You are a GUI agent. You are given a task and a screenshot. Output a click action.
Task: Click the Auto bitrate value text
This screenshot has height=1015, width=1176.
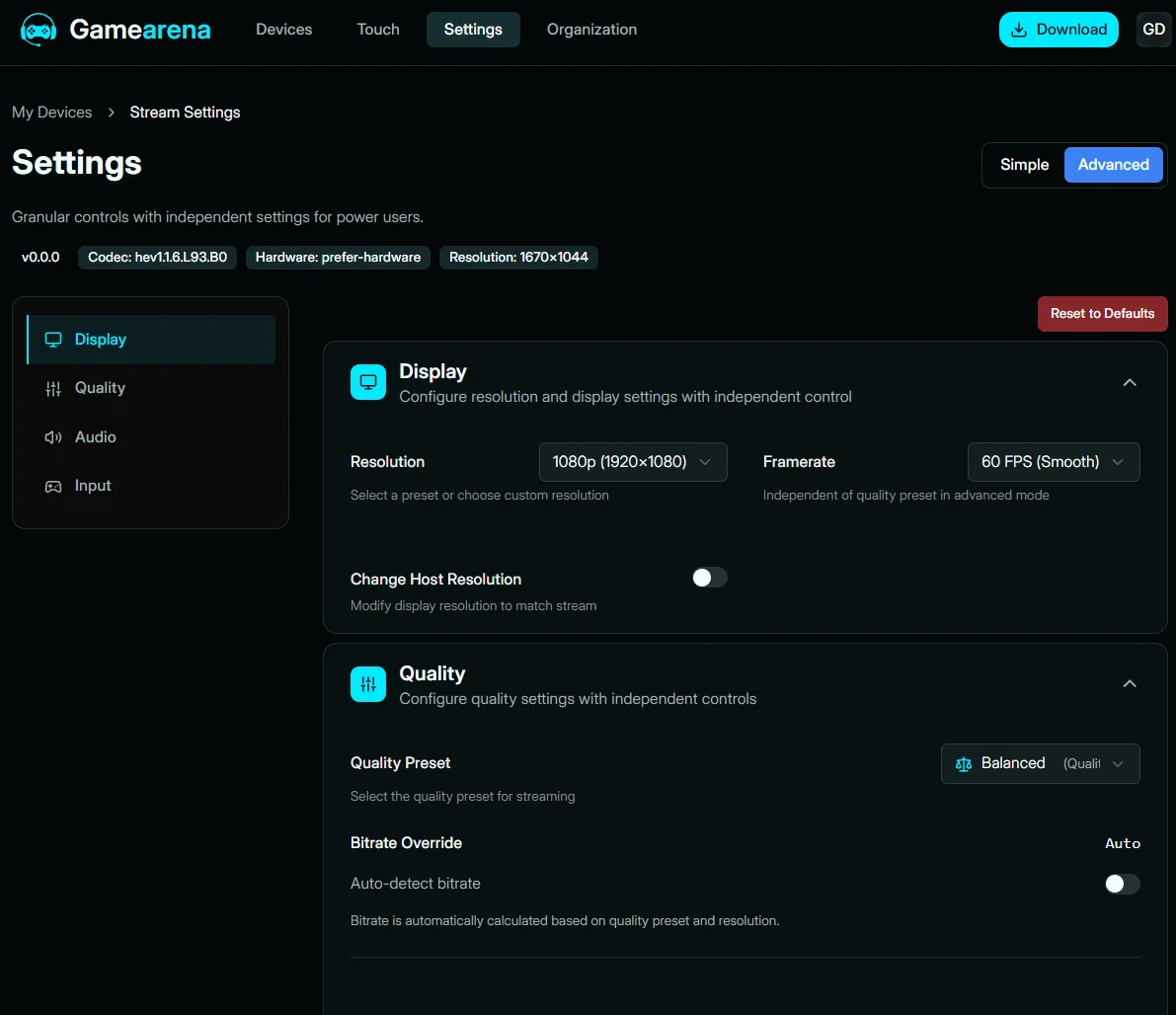[x=1123, y=843]
